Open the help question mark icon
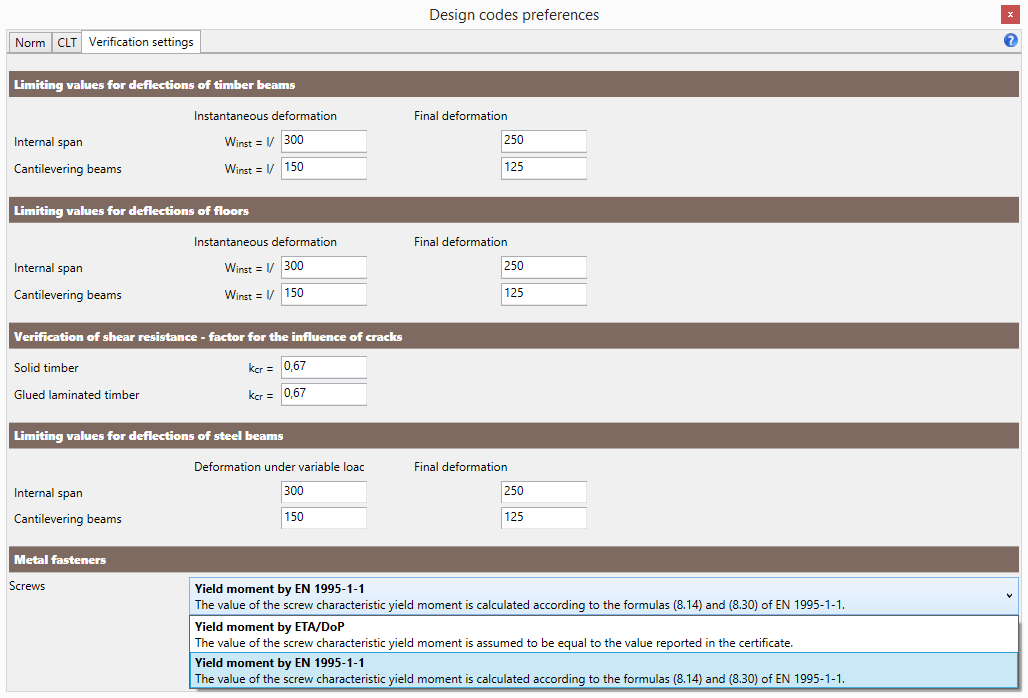The width and height of the screenshot is (1028, 698). 1010,41
